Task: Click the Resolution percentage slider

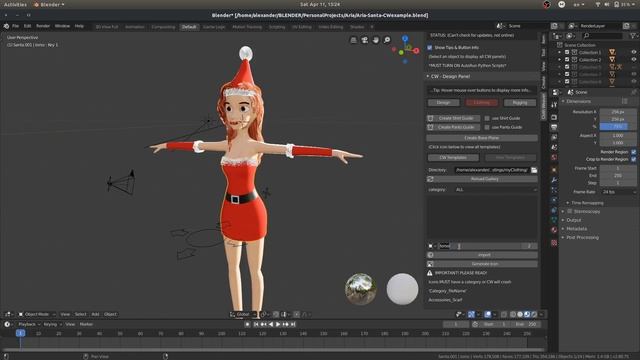Action: [x=618, y=127]
